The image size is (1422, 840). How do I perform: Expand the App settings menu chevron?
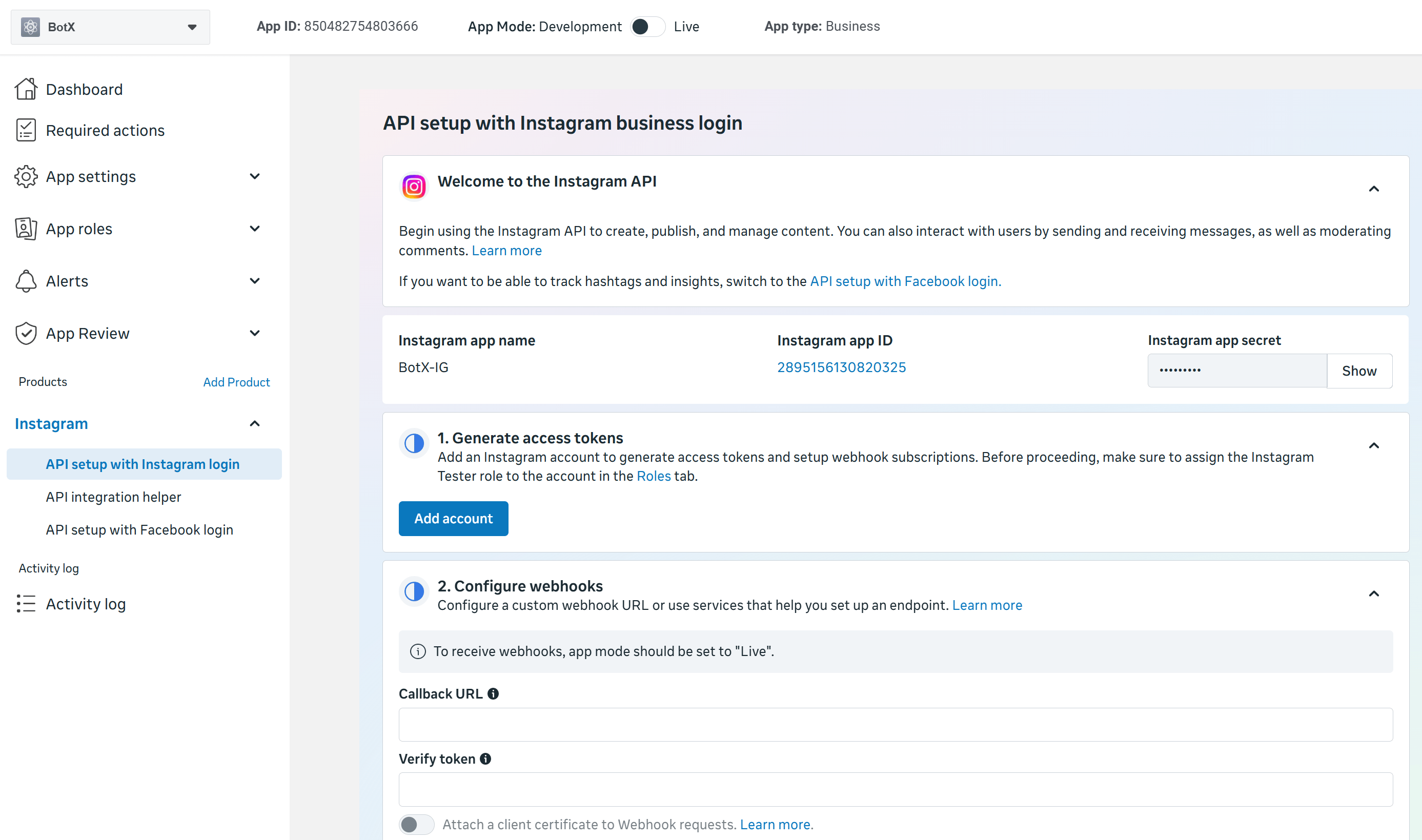coord(255,177)
